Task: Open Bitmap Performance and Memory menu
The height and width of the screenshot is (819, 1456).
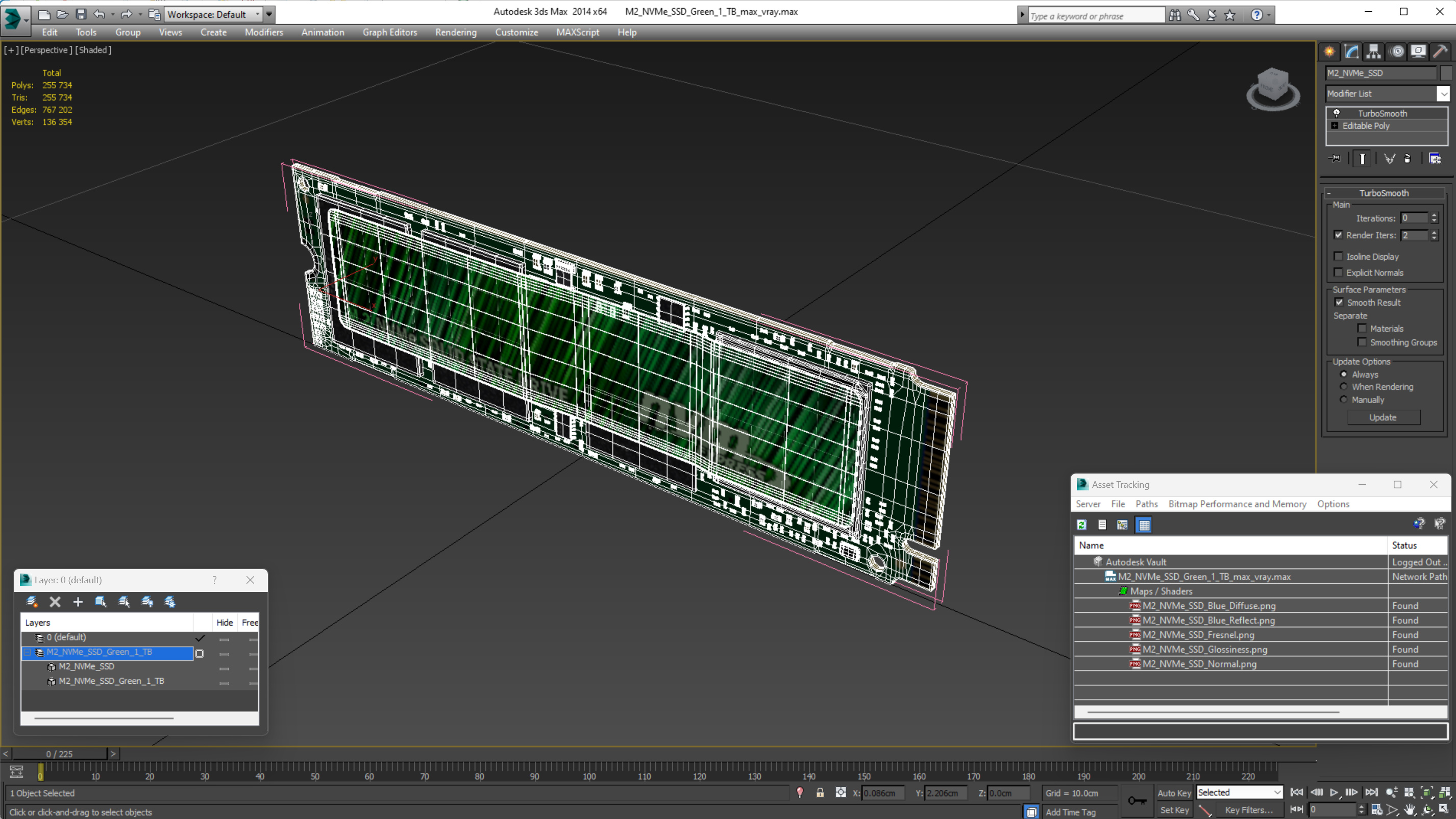Action: tap(1237, 504)
